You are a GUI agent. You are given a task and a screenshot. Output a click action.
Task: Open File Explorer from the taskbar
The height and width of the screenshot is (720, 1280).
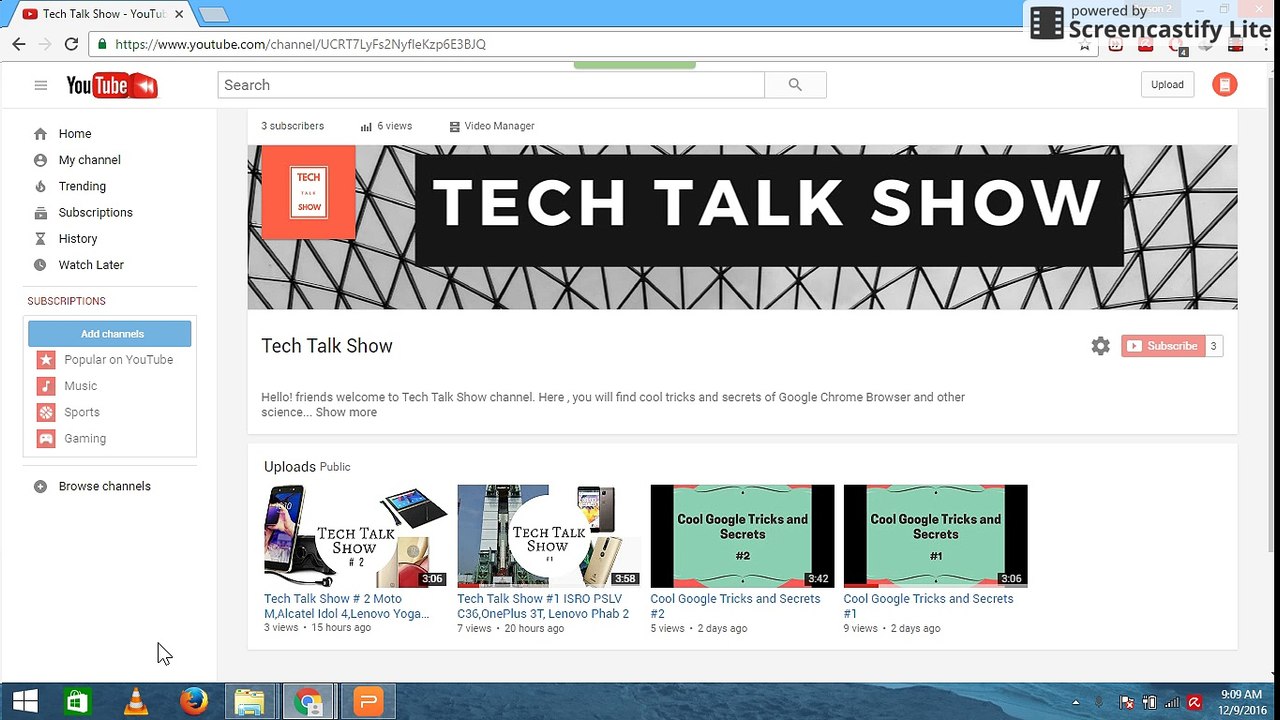coord(250,702)
